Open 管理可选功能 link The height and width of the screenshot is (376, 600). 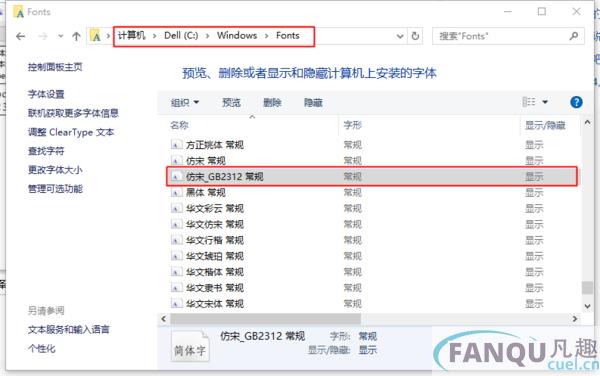pos(55,189)
